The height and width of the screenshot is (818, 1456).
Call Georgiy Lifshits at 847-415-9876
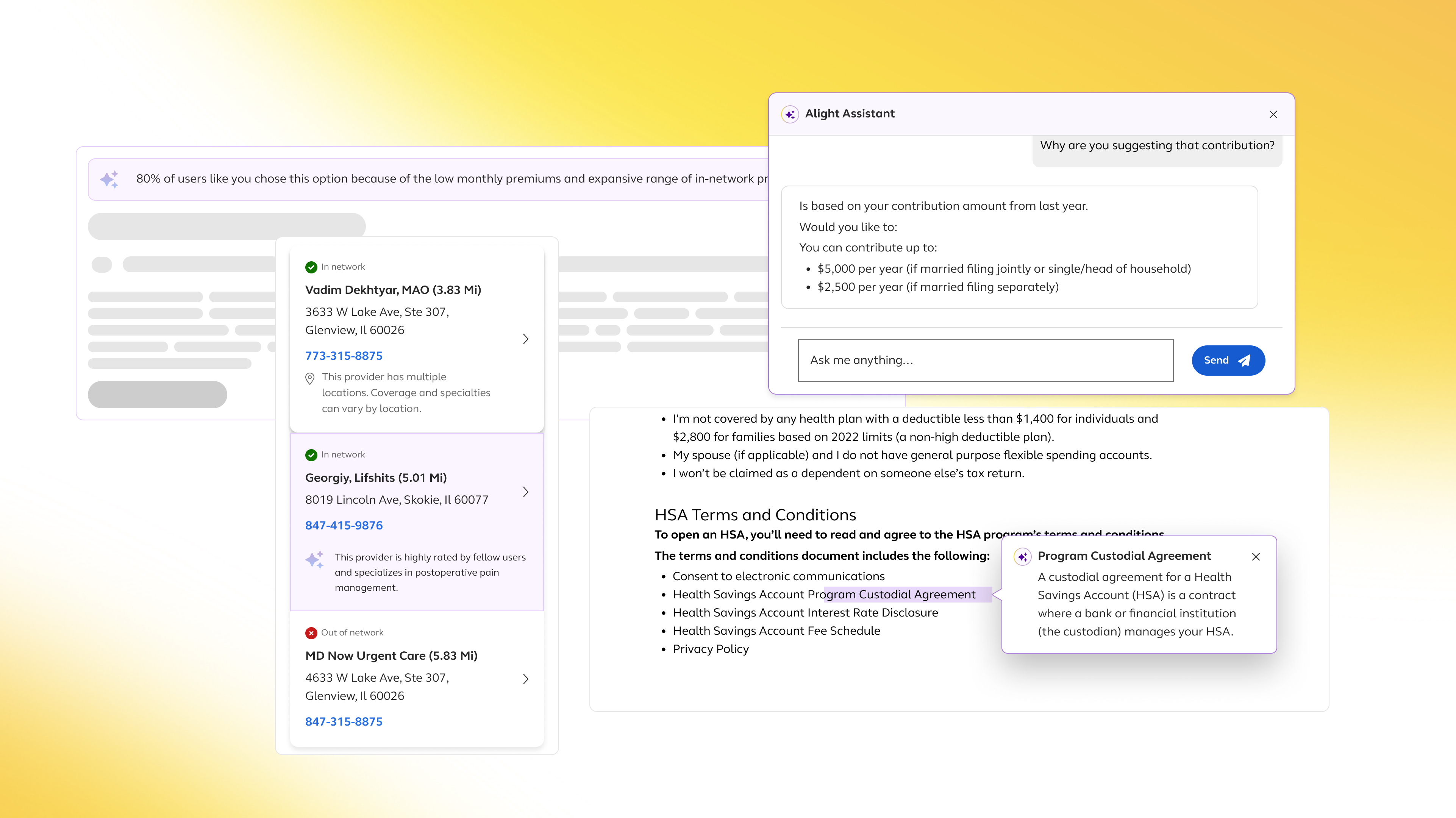tap(344, 525)
